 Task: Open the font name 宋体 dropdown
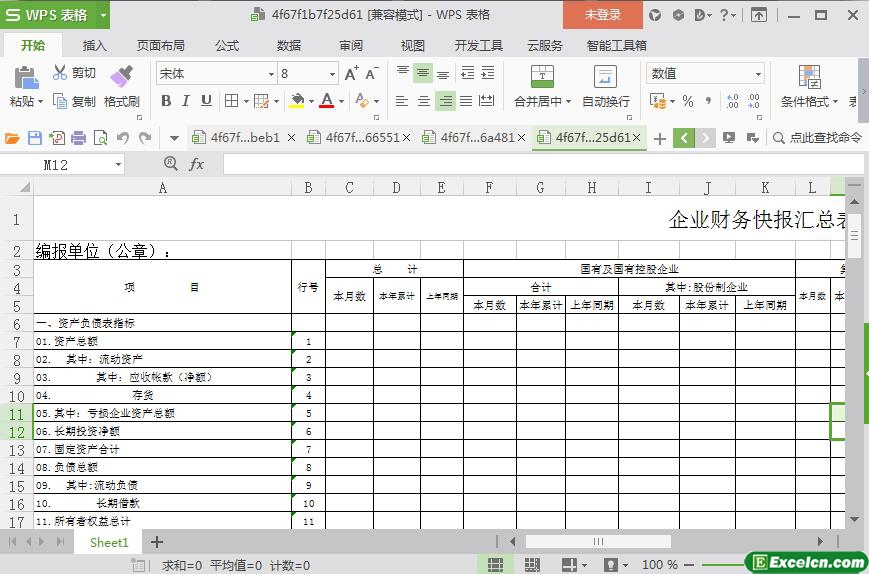271,74
